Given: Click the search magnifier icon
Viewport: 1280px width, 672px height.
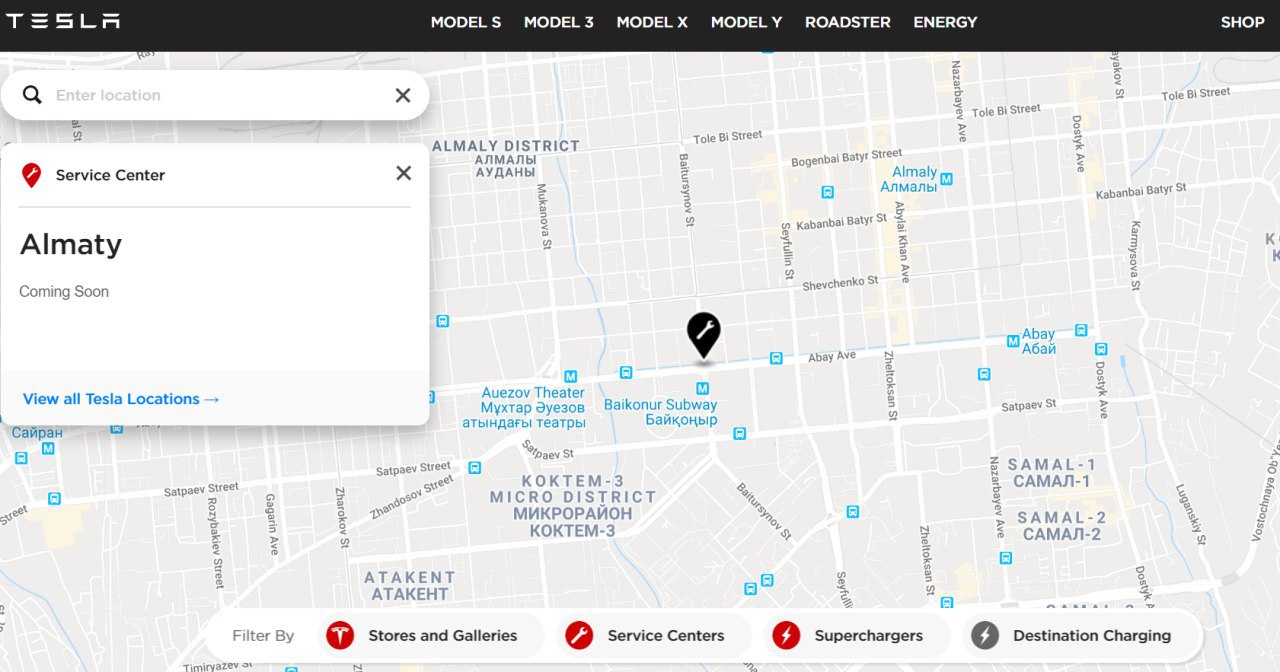Looking at the screenshot, I should click(32, 95).
